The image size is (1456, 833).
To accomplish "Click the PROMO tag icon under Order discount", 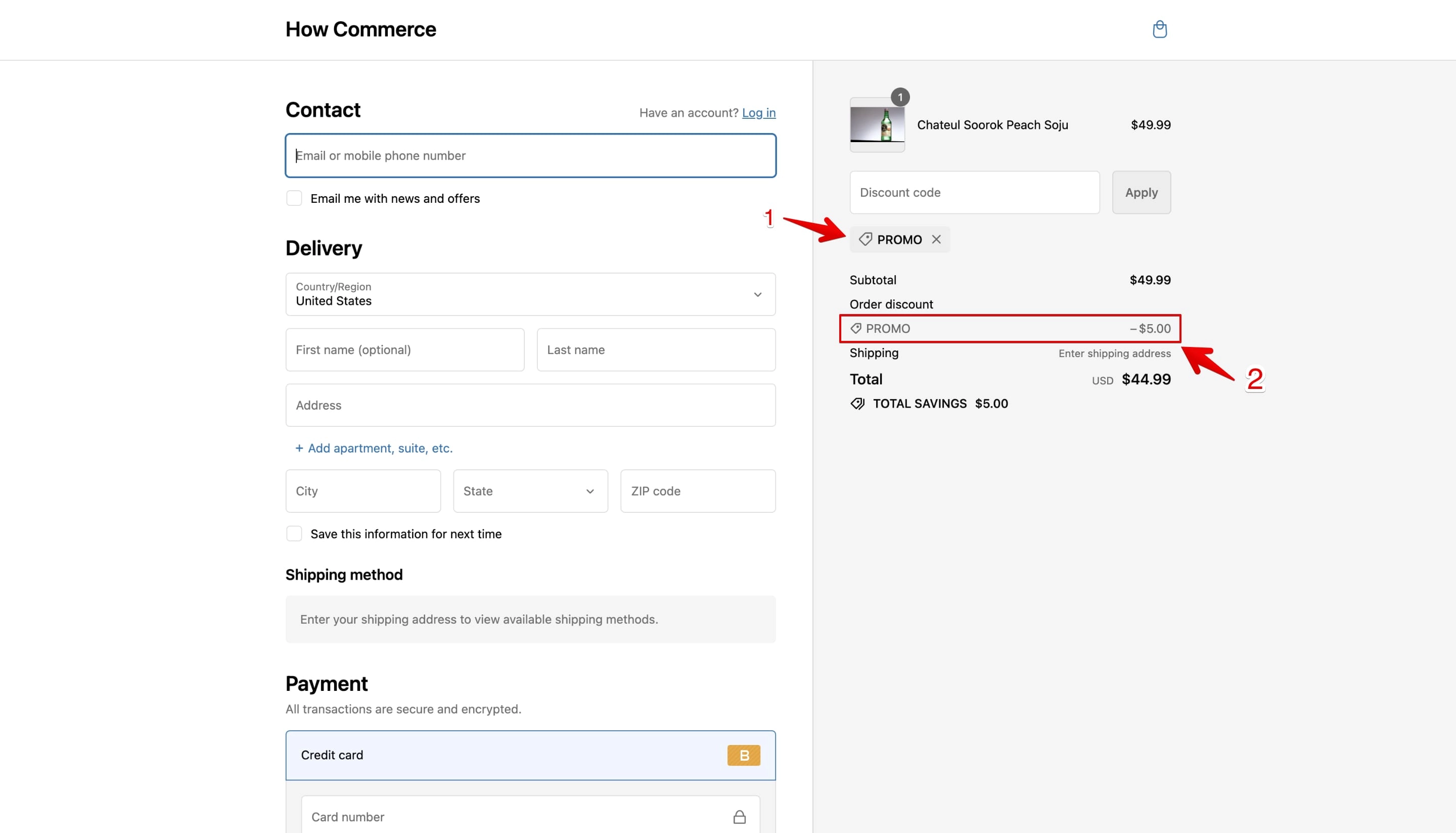I will [x=855, y=328].
